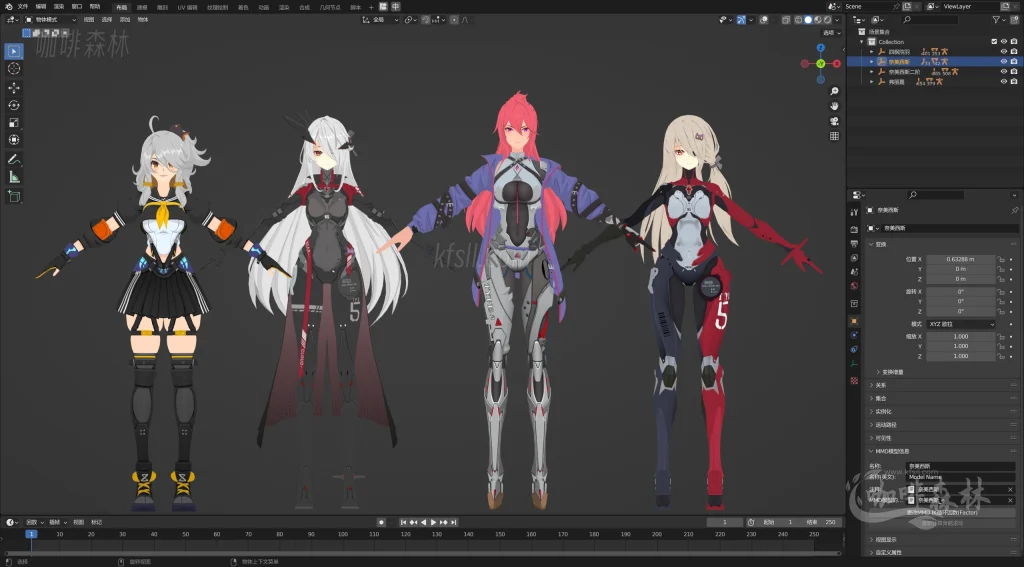Open the Edit (编辑) menu

coord(40,7)
